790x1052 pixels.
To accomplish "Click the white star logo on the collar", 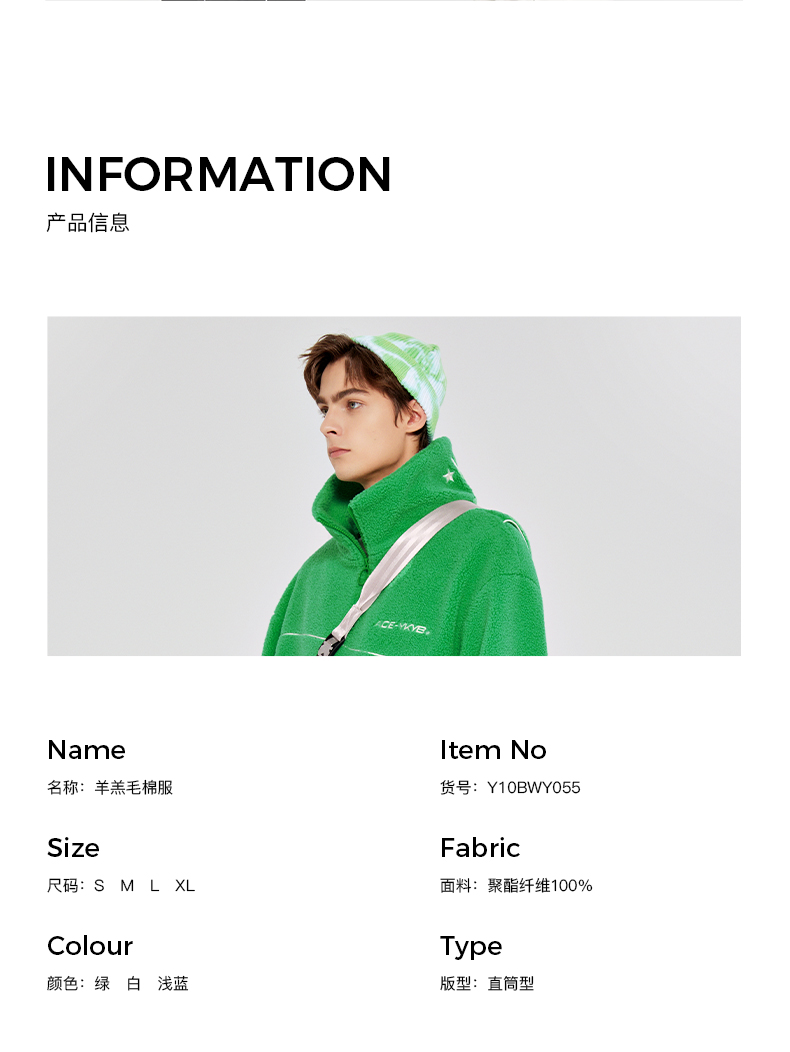I will point(449,475).
